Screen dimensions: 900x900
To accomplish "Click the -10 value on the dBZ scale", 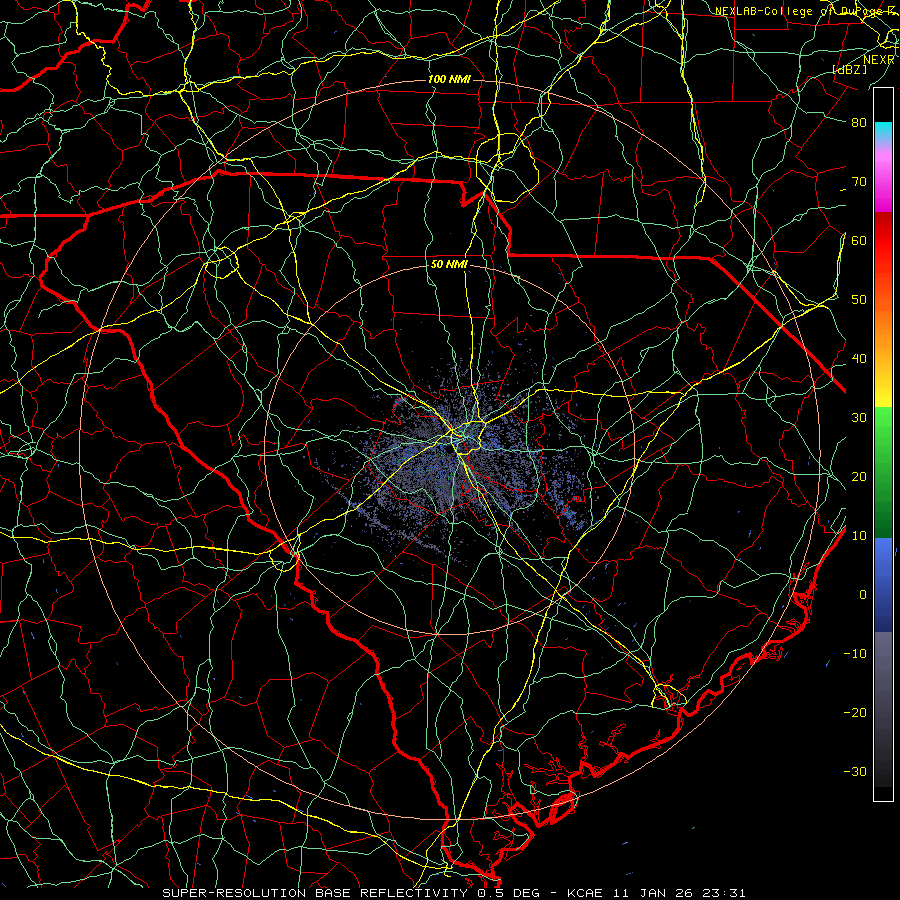I will click(855, 654).
